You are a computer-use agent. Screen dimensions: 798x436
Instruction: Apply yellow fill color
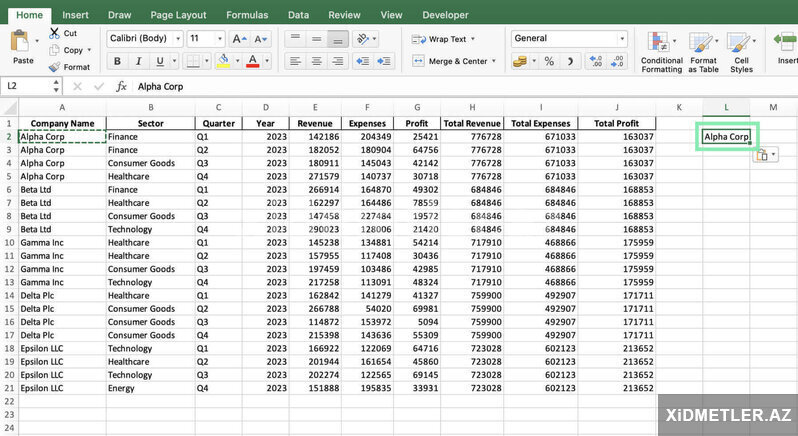click(x=223, y=62)
